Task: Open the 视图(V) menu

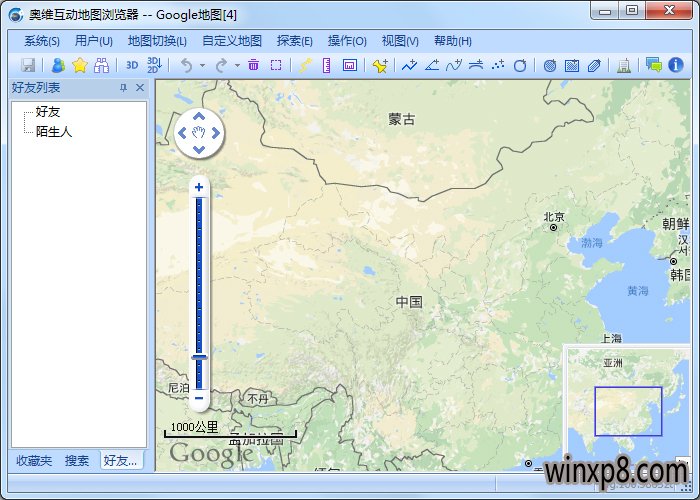Action: coord(400,41)
